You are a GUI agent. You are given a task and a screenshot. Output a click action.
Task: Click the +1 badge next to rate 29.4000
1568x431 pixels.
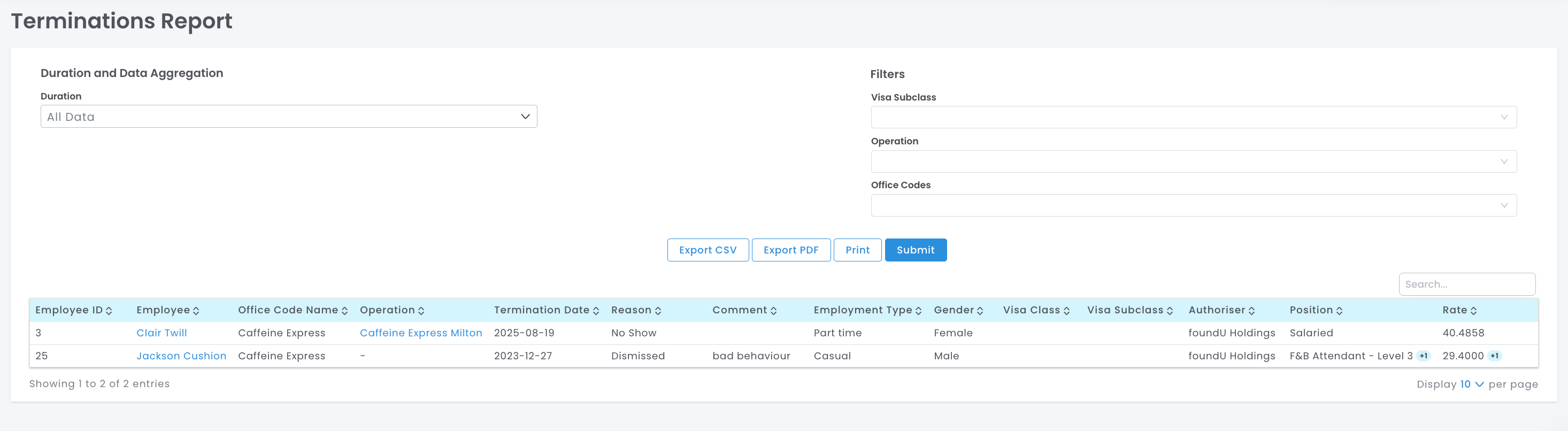point(1494,356)
